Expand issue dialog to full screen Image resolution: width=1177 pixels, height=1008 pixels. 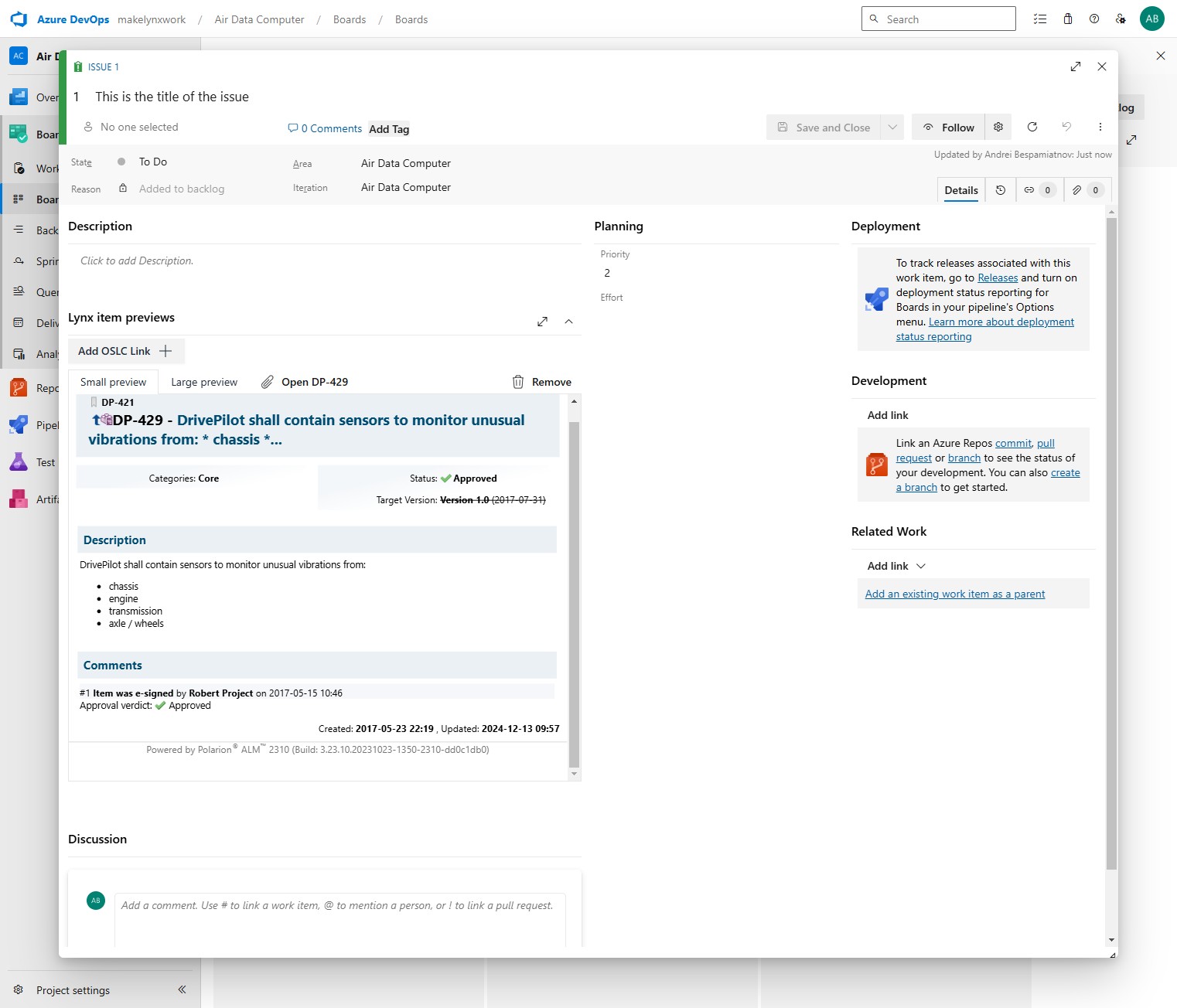[x=1076, y=66]
